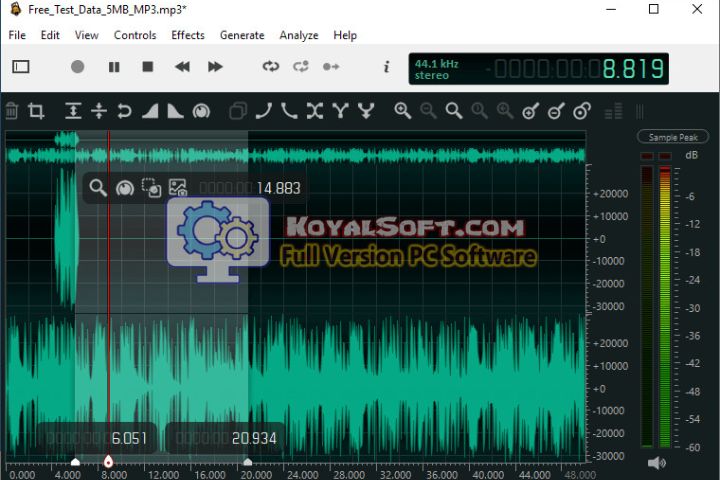720x480 pixels.
Task: Apply crossfade-out curve icon
Action: (289, 111)
